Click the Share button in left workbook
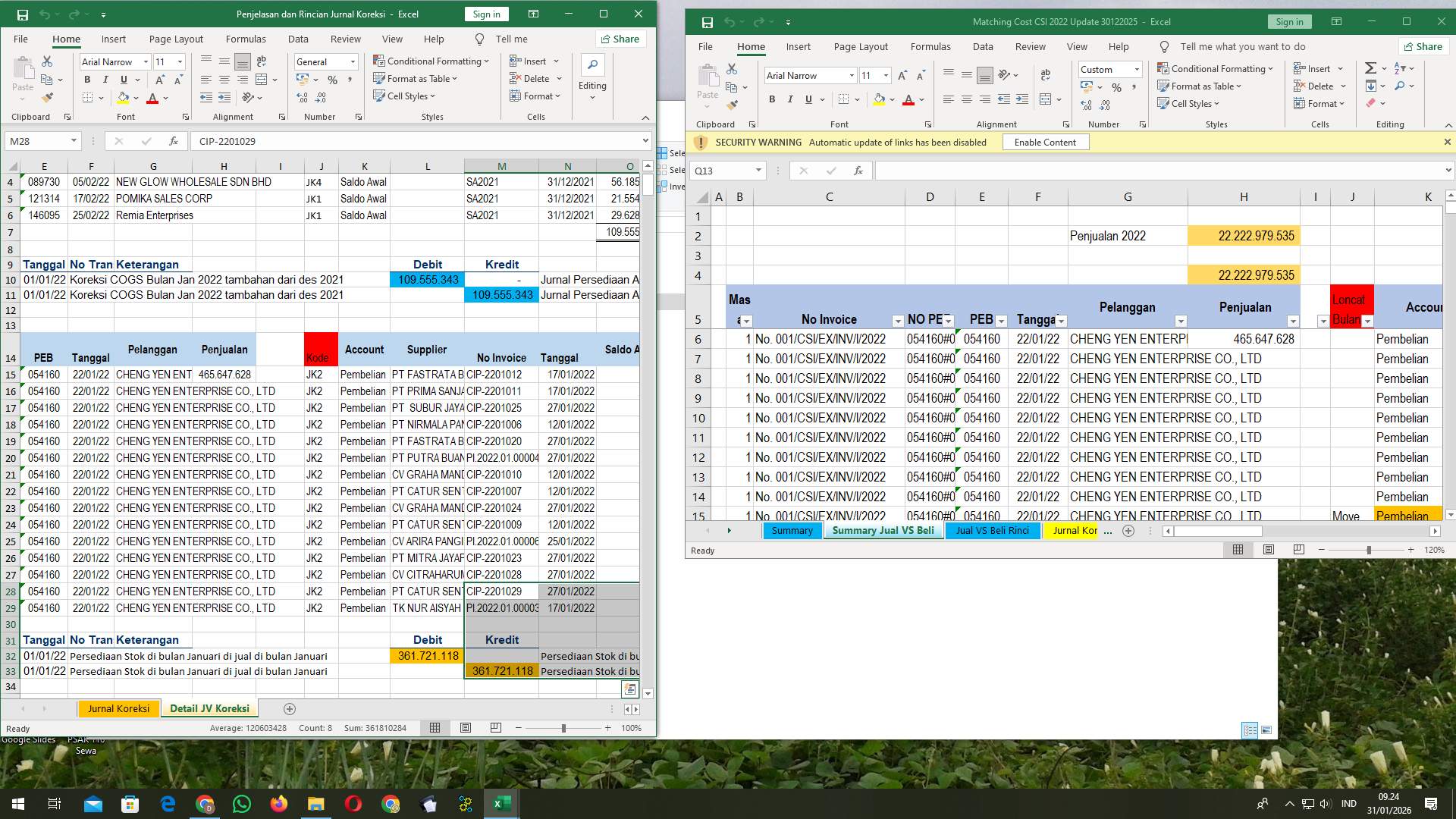 [620, 39]
